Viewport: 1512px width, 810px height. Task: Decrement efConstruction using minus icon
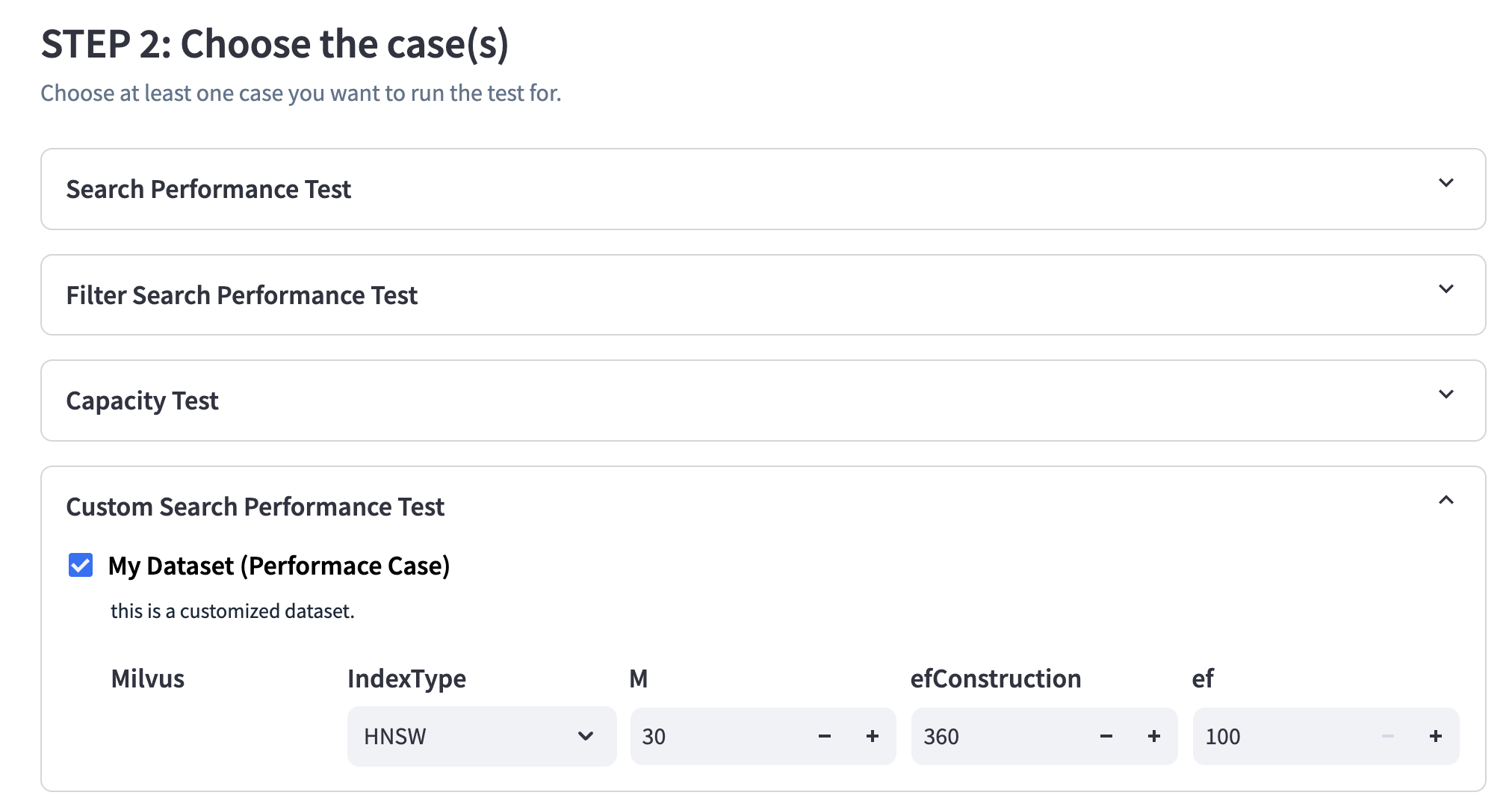tap(1106, 737)
